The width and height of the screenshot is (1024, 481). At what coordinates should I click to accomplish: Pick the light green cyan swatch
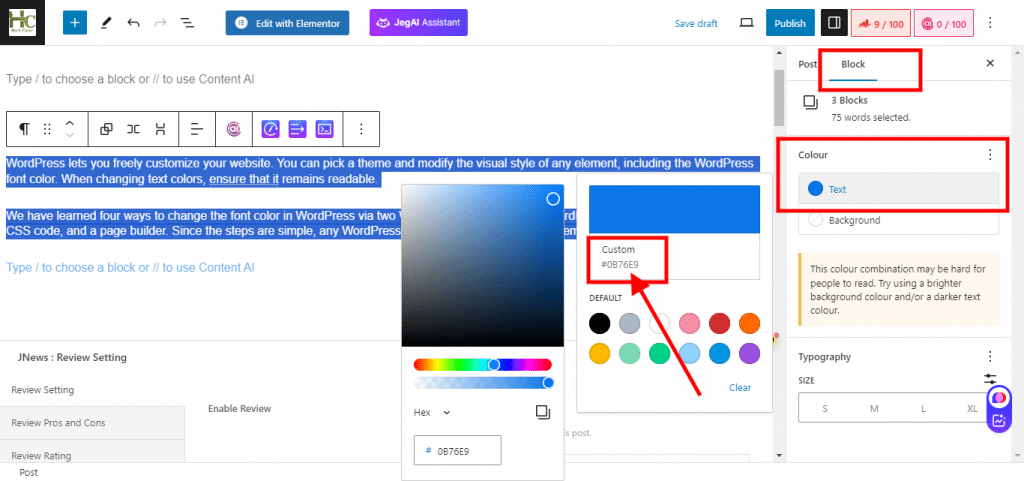coord(630,353)
